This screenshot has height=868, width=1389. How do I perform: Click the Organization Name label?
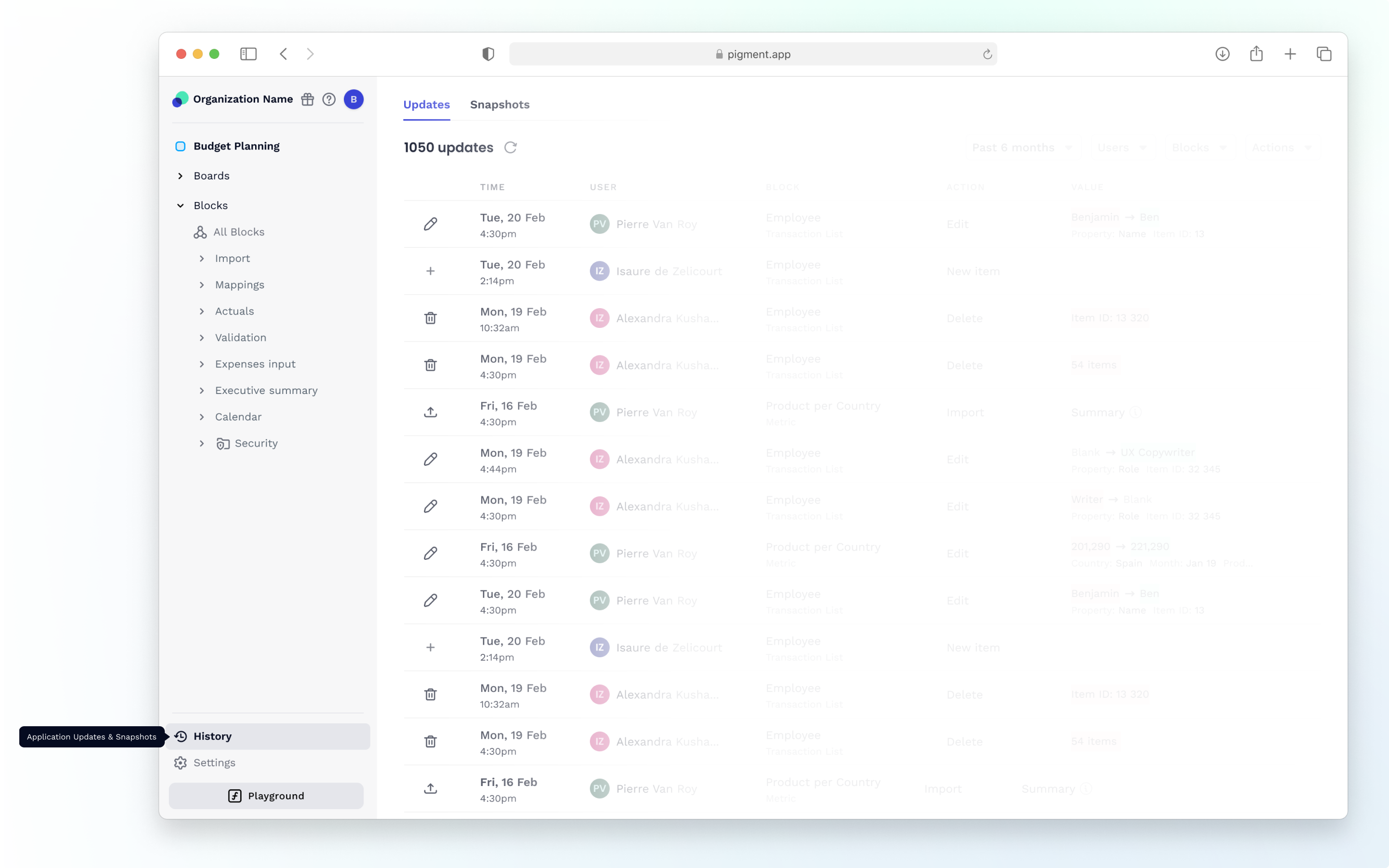(243, 99)
